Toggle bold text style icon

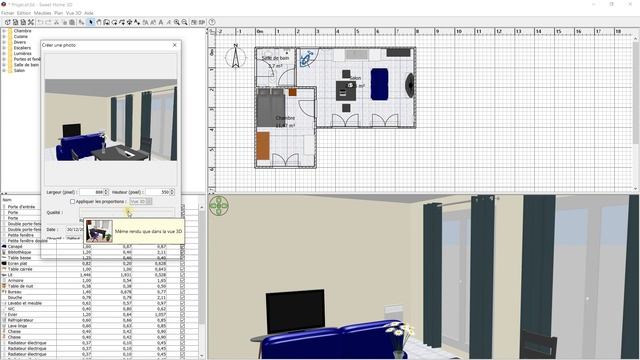[x=161, y=22]
